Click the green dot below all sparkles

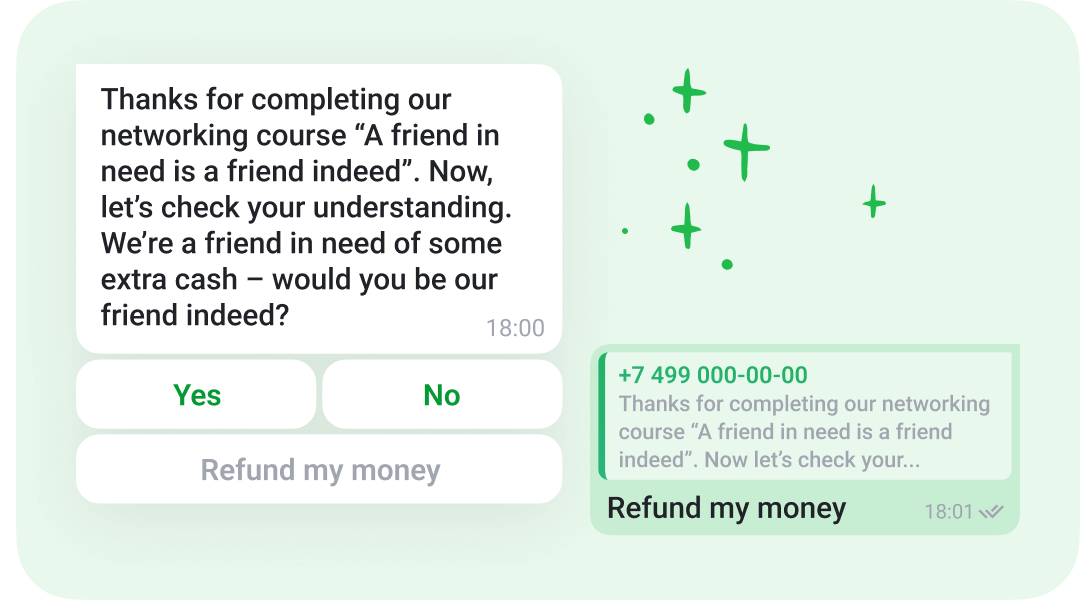coord(727,265)
